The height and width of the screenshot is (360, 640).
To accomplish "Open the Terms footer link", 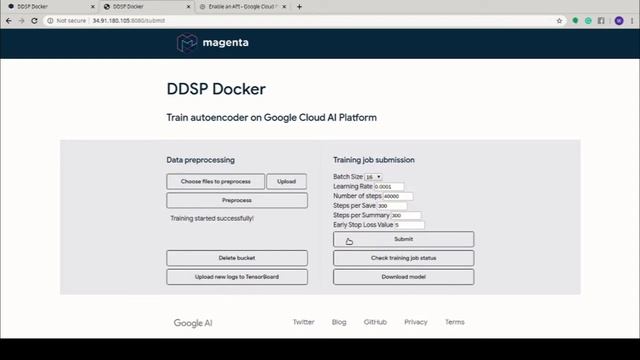I will pos(455,322).
